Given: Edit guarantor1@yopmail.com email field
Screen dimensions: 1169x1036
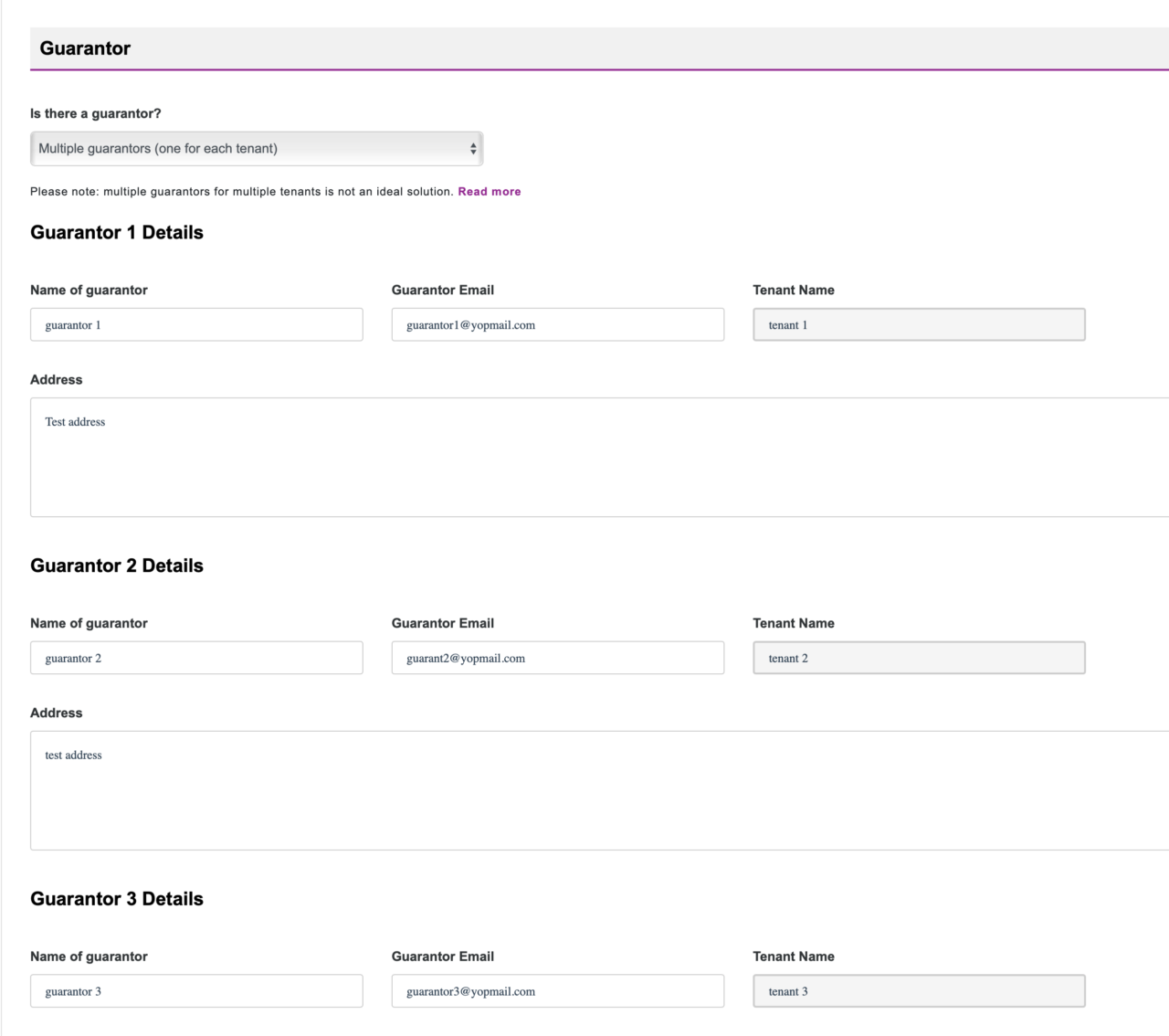Looking at the screenshot, I should 558,324.
